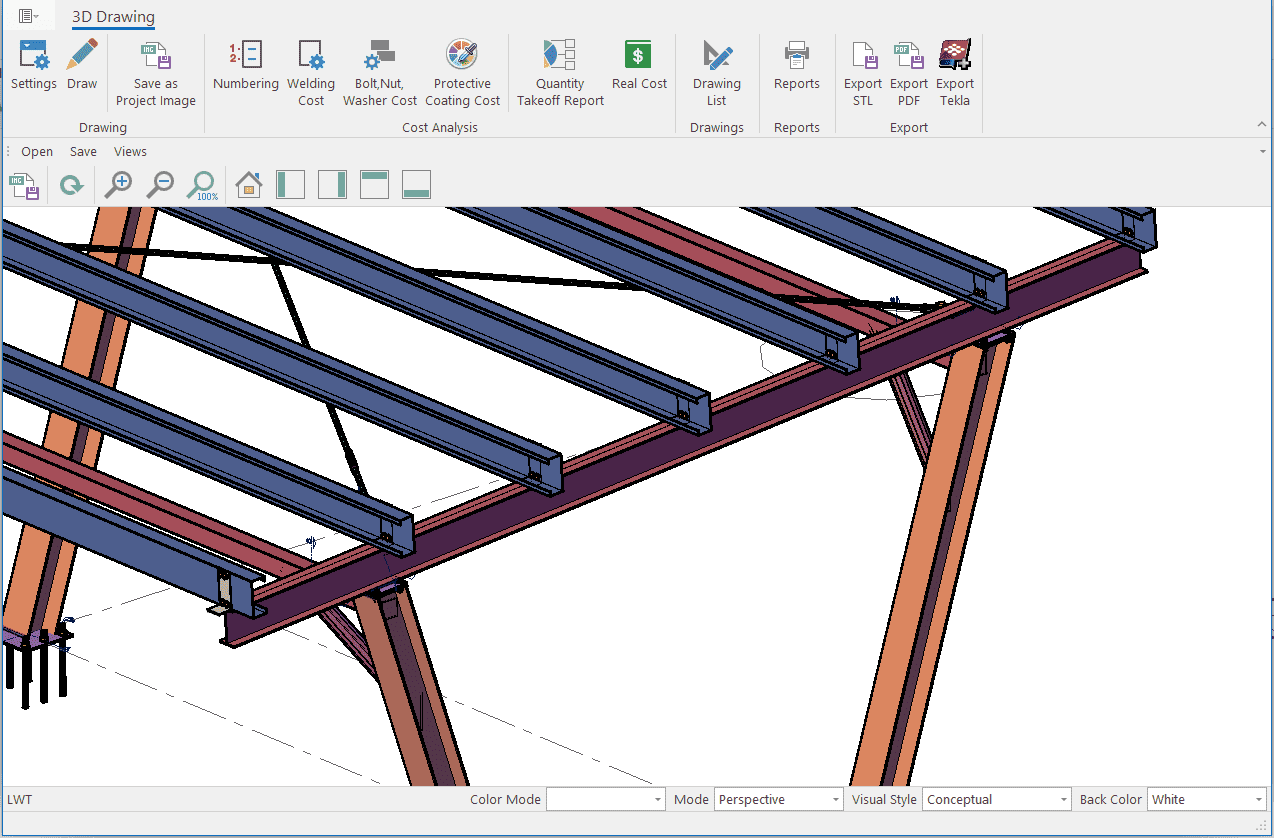This screenshot has width=1274, height=838.
Task: Click the Zoom In magnifier icon
Action: 119,185
